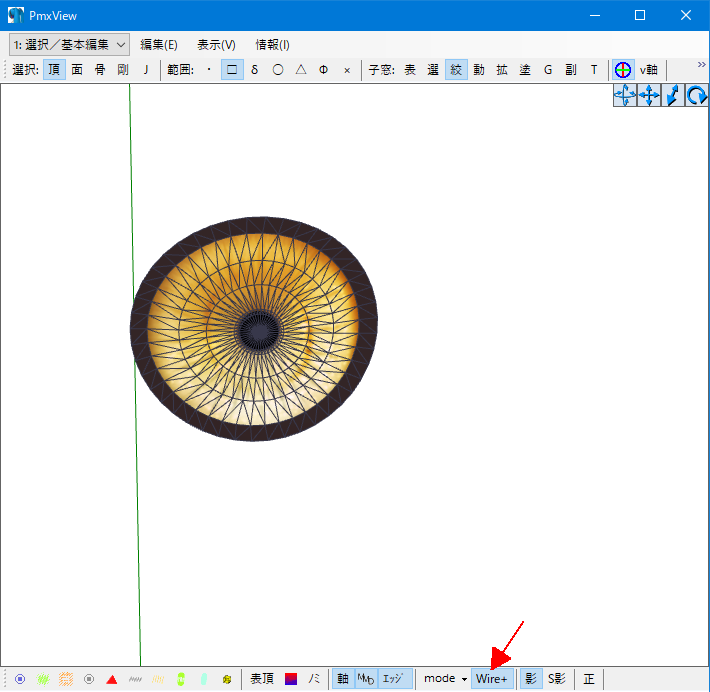Open the 副 sub-window

point(571,70)
